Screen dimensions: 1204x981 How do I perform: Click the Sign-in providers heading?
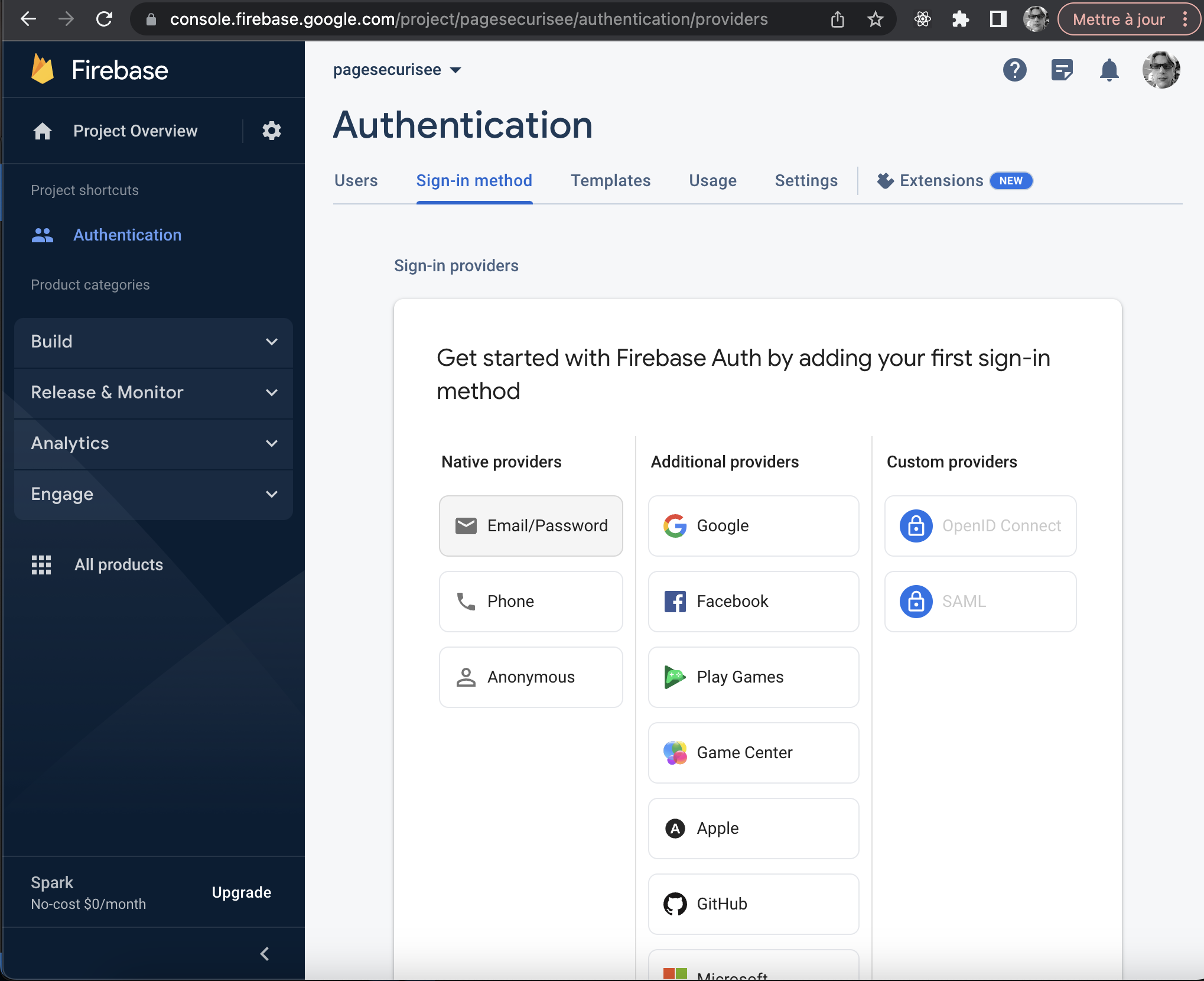click(x=456, y=265)
